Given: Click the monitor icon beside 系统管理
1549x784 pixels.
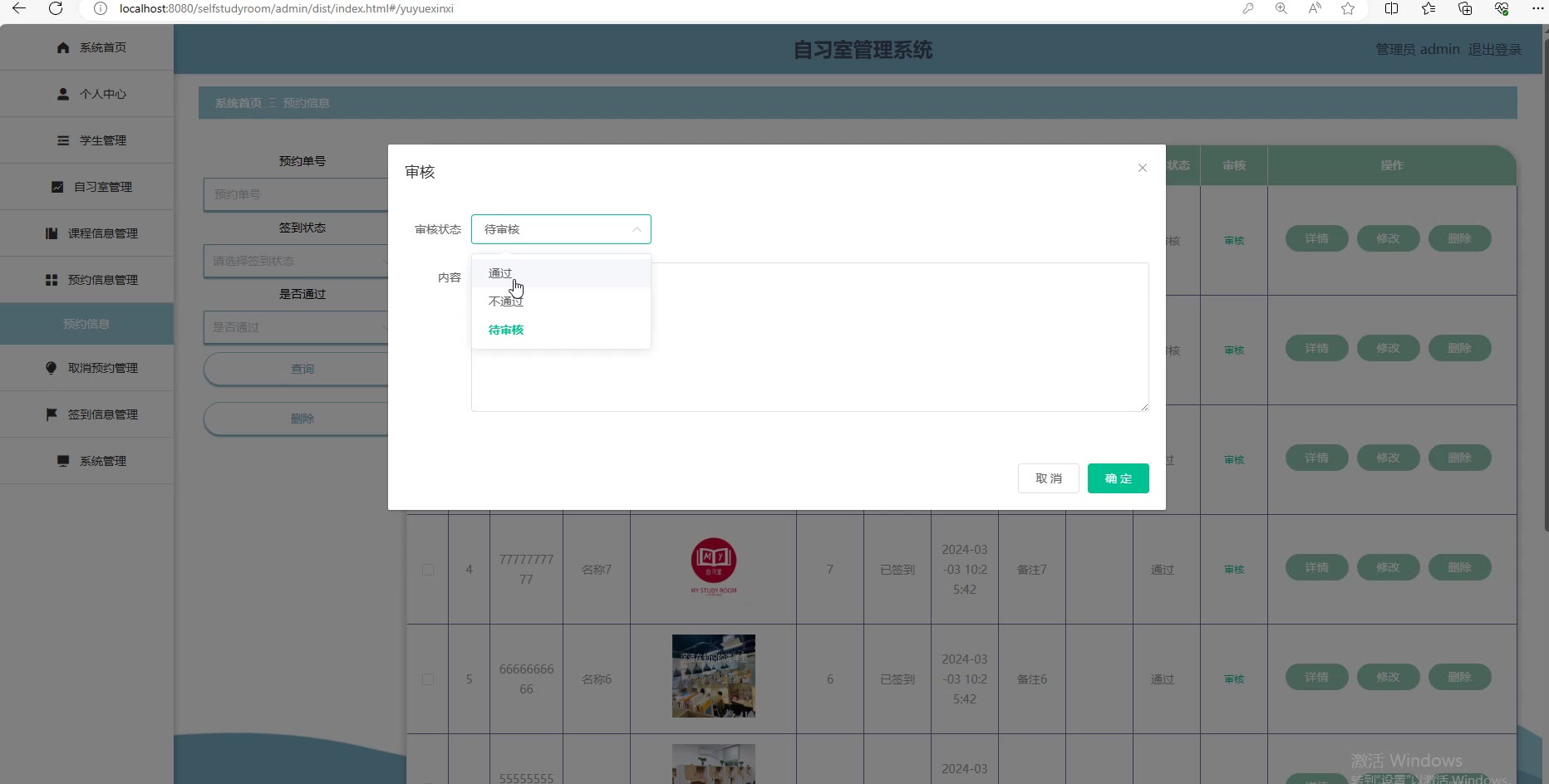Looking at the screenshot, I should 63,461.
